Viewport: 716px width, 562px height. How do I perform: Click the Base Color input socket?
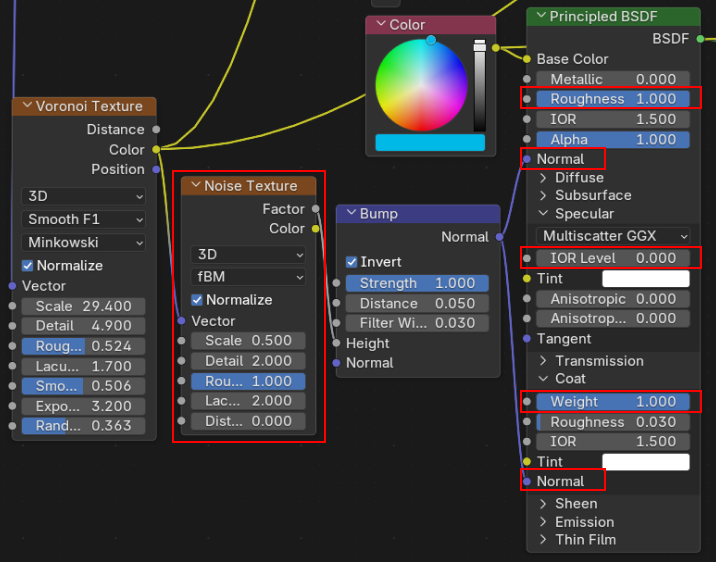point(527,59)
